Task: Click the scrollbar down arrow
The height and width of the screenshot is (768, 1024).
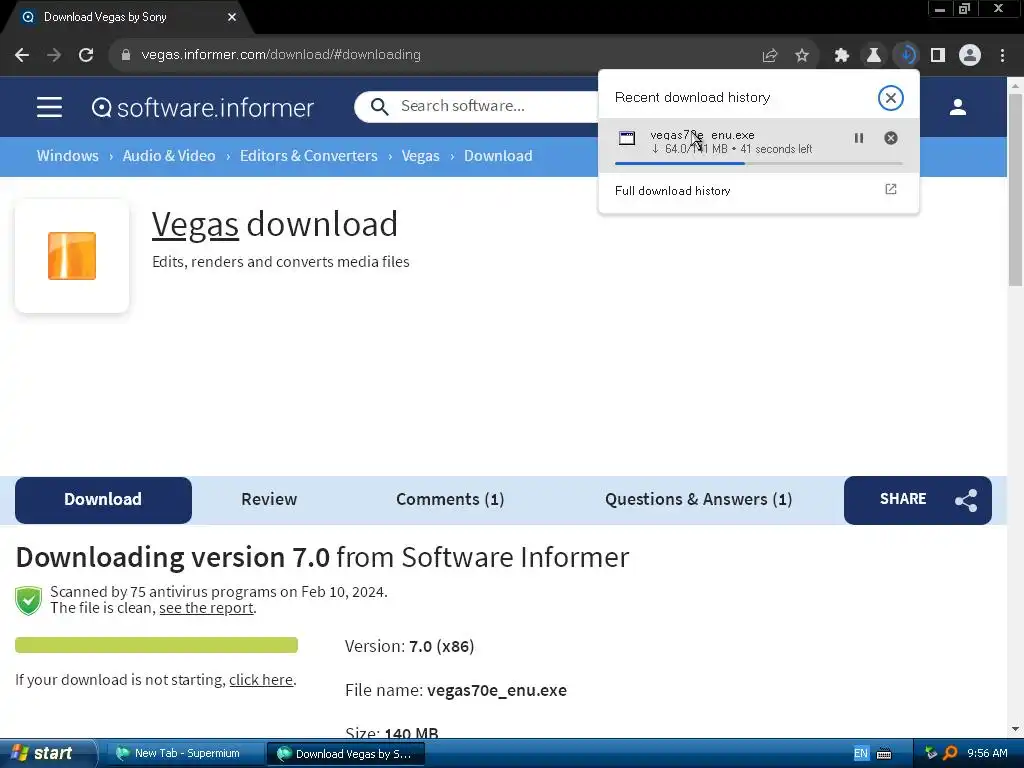Action: point(1015,729)
